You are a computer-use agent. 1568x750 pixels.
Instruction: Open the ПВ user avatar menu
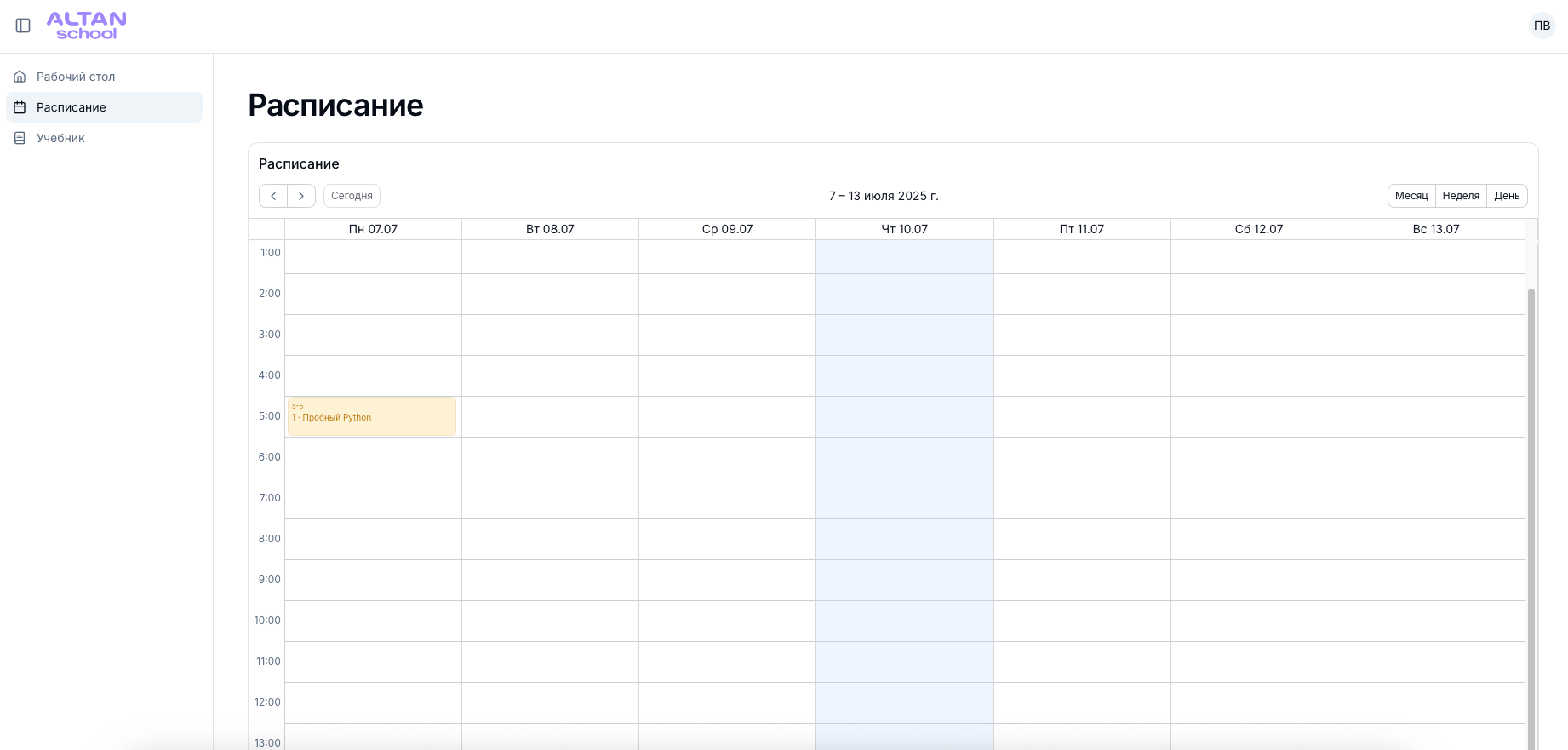1542,26
